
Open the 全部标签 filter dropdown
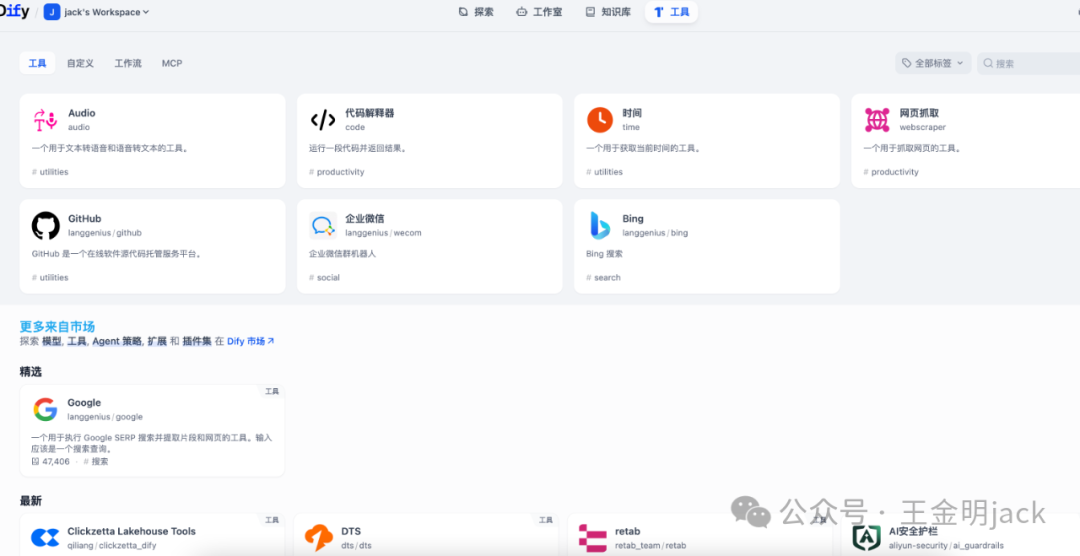[x=933, y=63]
